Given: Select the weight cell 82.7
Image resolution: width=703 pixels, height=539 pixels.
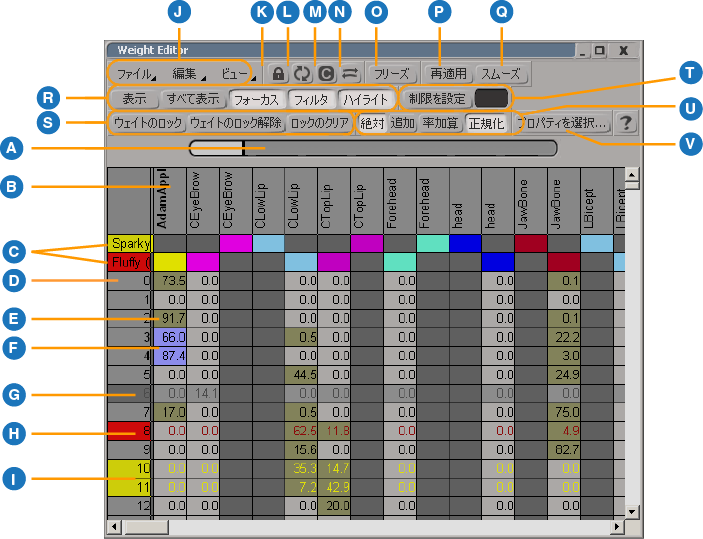Looking at the screenshot, I should tap(564, 450).
